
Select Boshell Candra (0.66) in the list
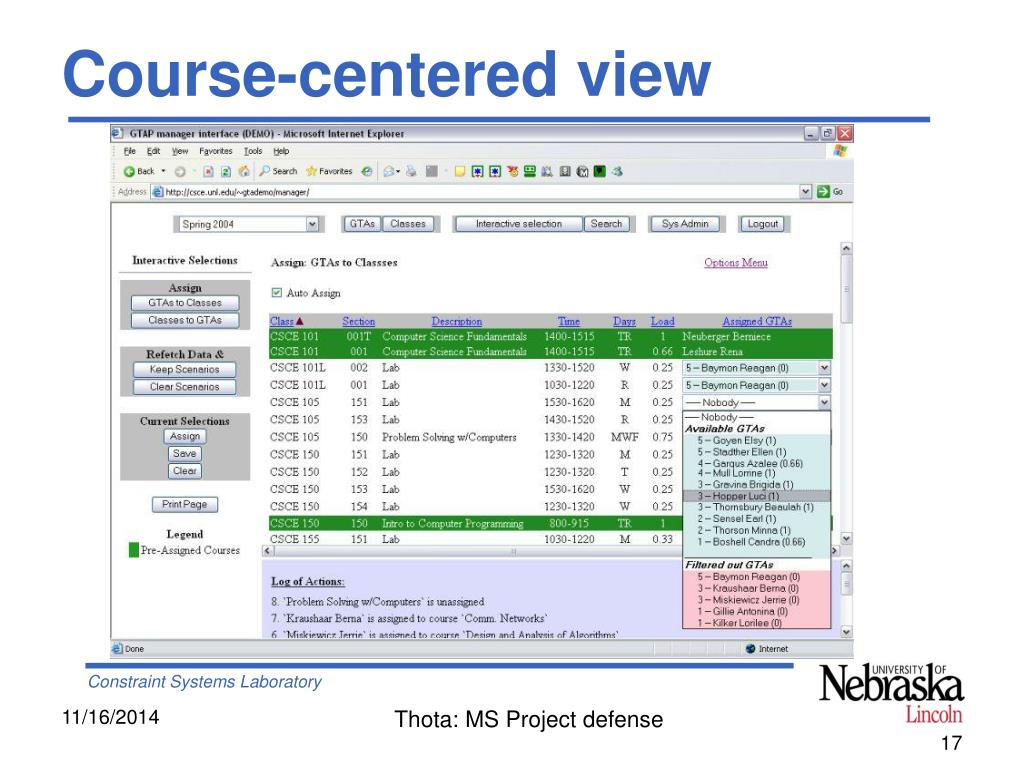[756, 542]
